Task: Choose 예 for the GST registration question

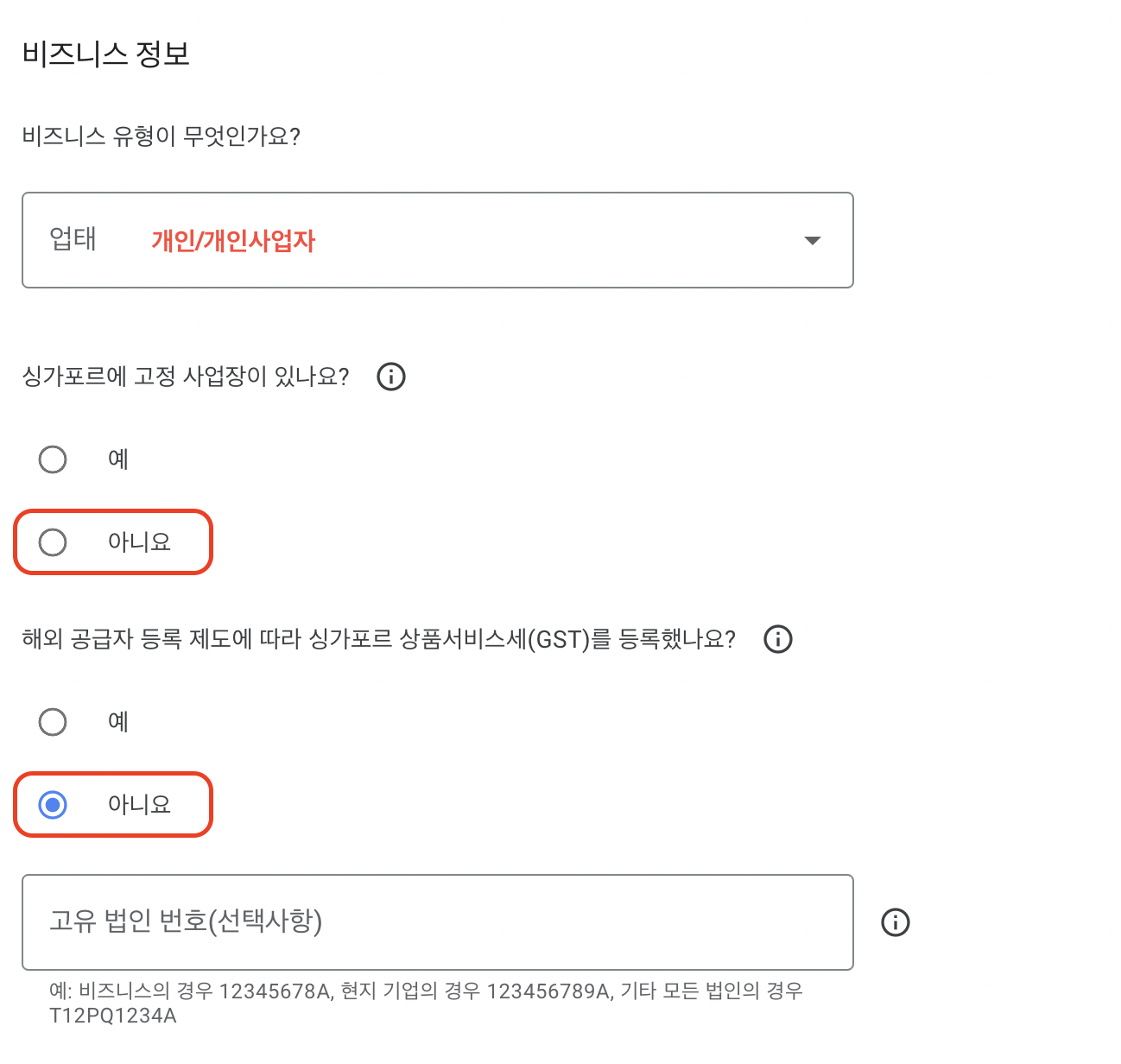Action: click(x=53, y=721)
